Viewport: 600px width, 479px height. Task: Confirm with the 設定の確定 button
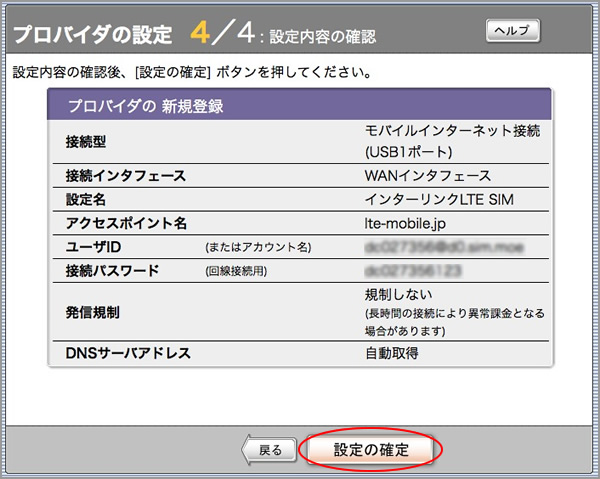[371, 450]
